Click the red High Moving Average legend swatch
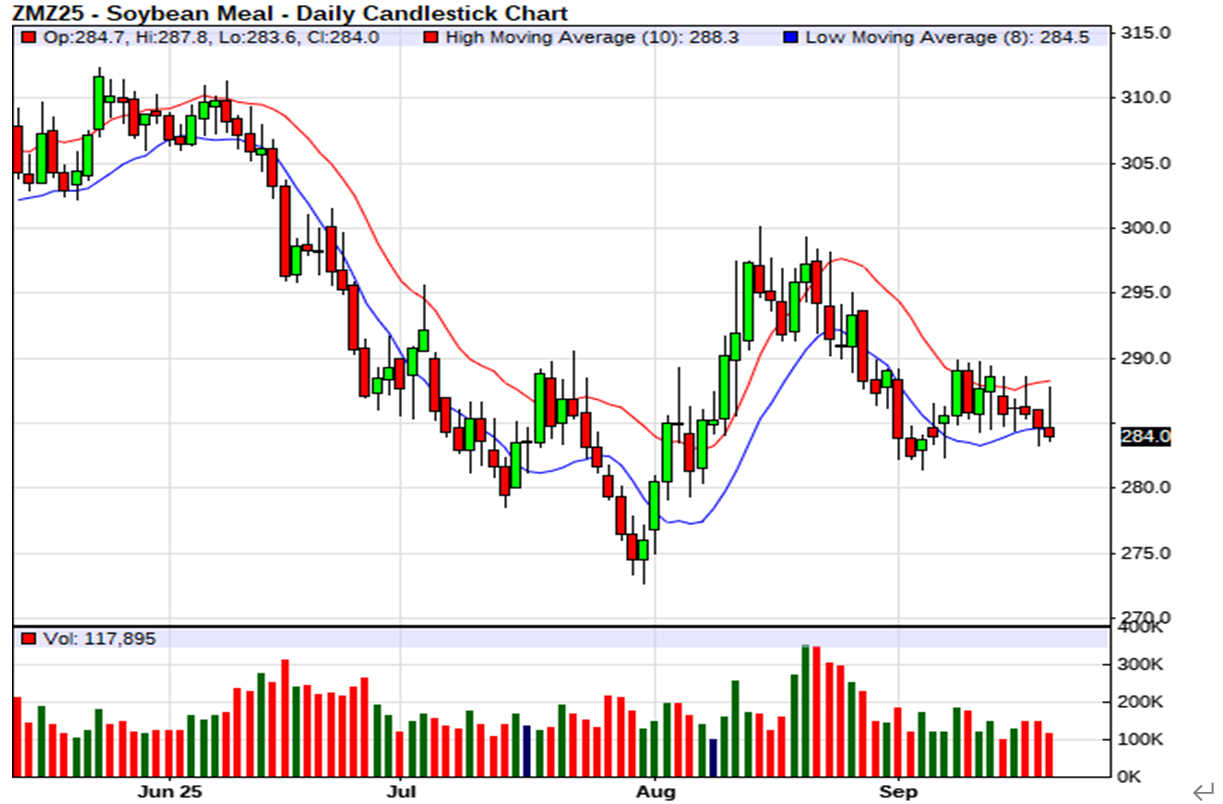Screen dimensions: 1223x804 (431, 37)
